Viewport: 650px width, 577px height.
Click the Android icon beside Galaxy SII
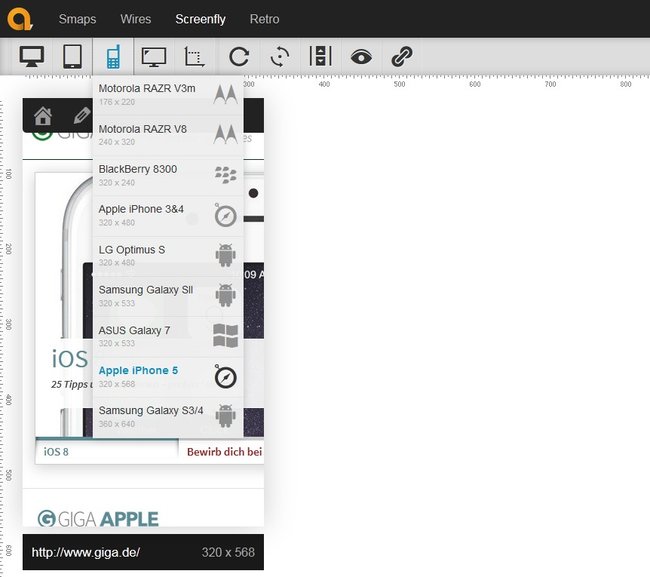226,295
